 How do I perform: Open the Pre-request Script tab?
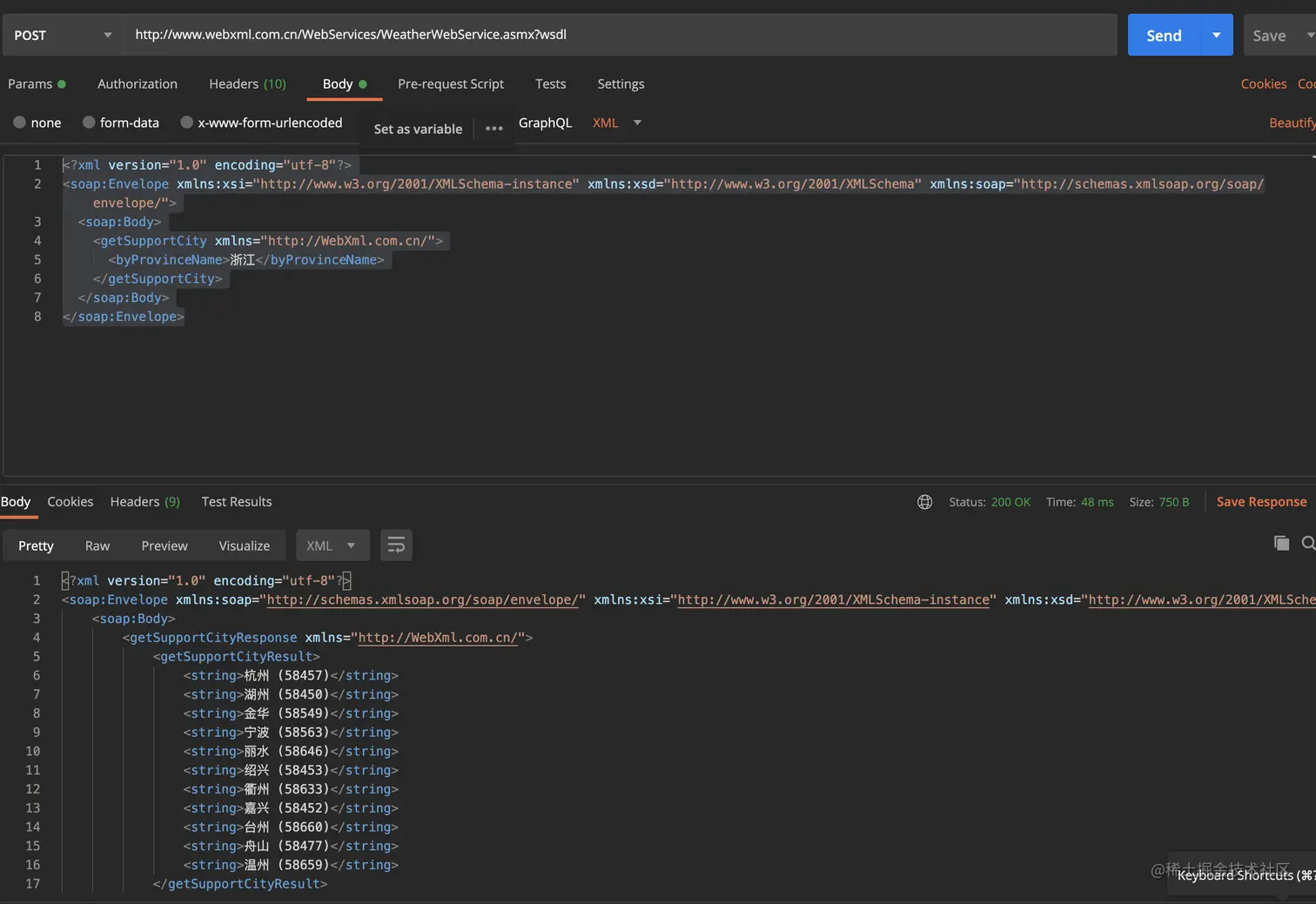[450, 84]
